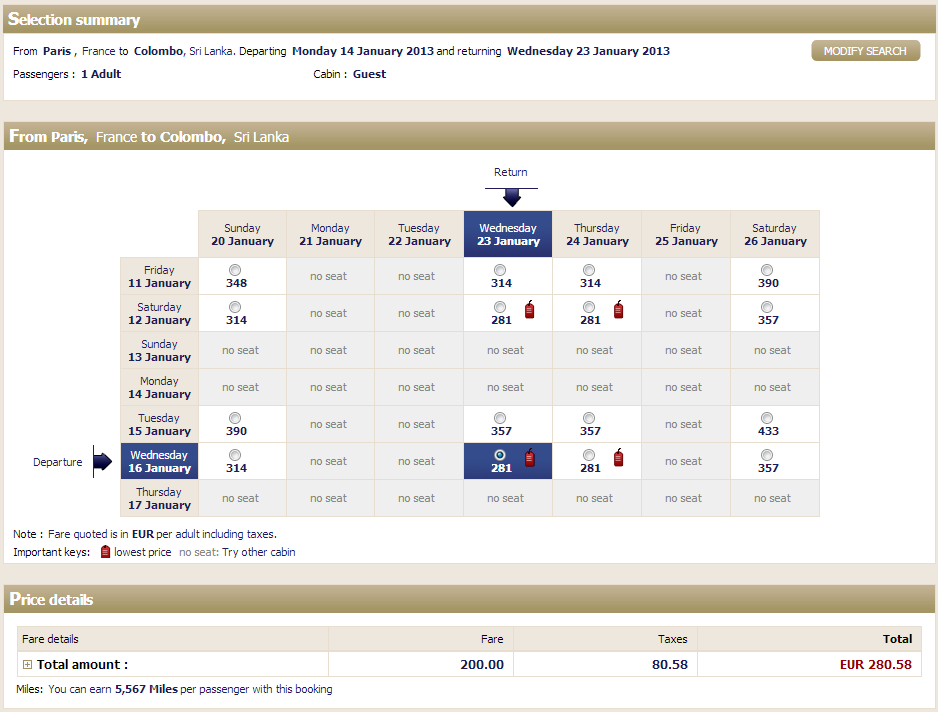Click the lowest price legend icon in Important keys
Image resolution: width=938 pixels, height=712 pixels.
[106, 552]
